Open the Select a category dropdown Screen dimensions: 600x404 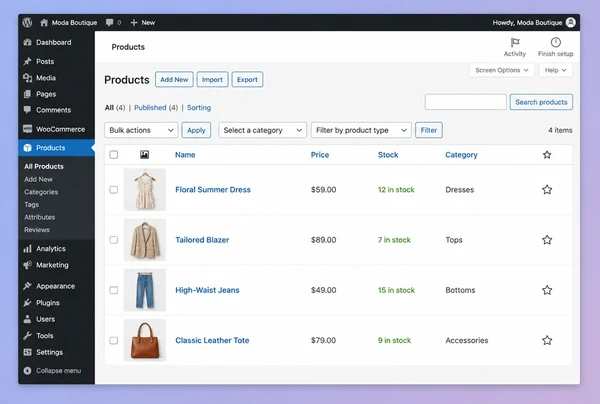262,130
